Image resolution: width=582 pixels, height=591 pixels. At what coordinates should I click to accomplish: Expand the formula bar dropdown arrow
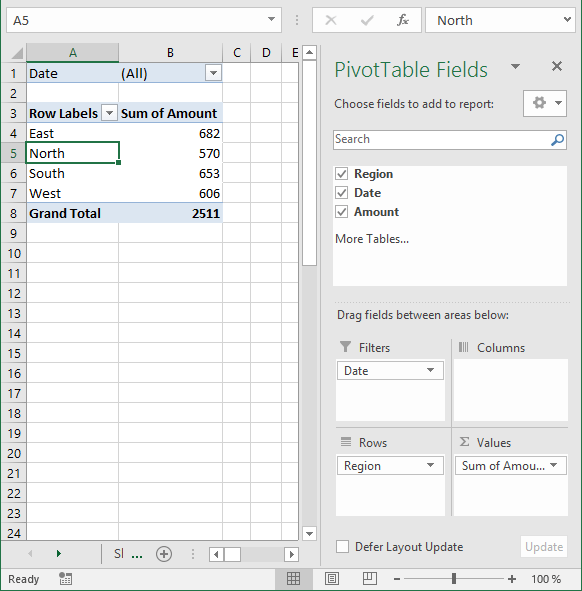[567, 19]
